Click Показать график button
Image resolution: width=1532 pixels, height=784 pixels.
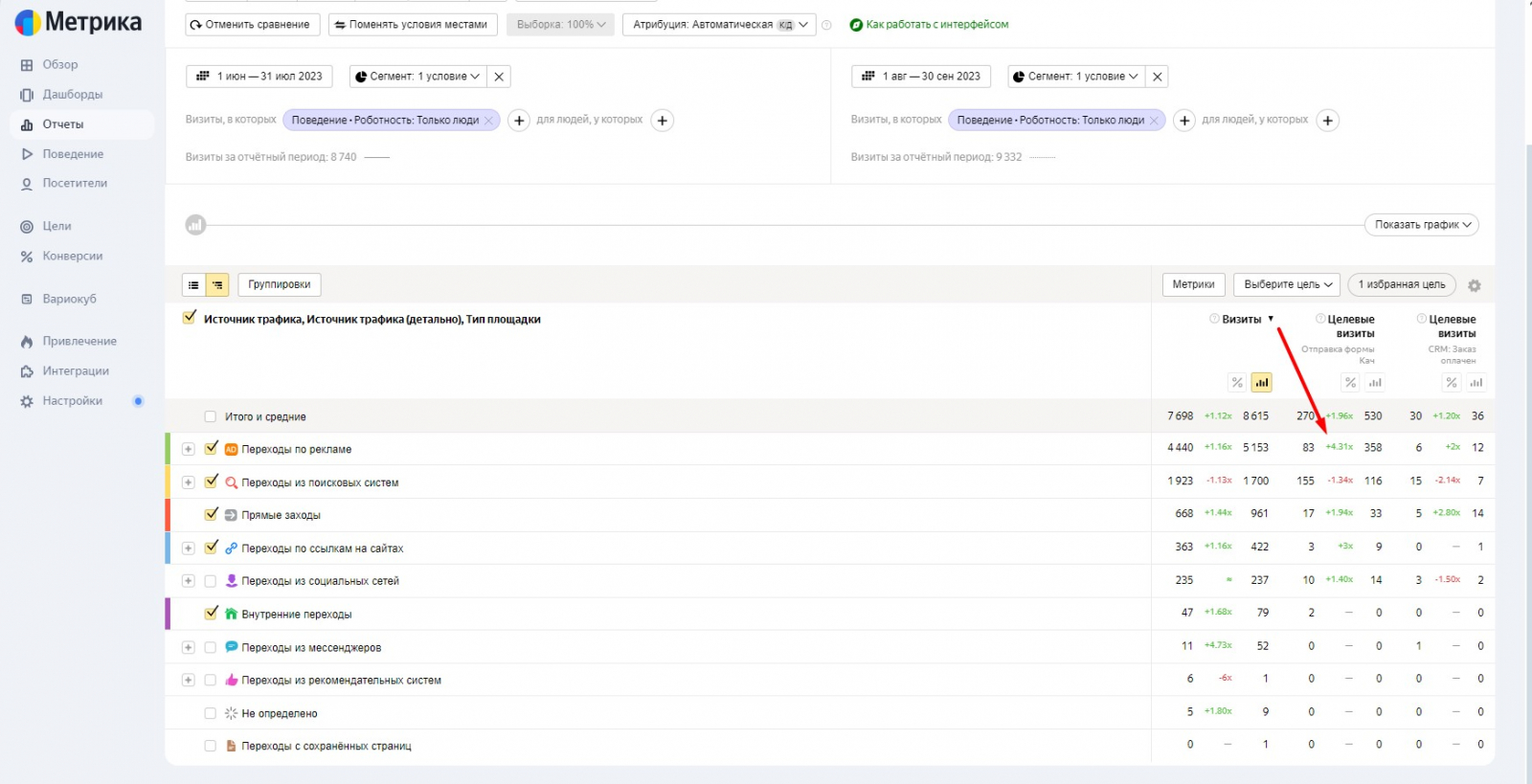pyautogui.click(x=1421, y=225)
